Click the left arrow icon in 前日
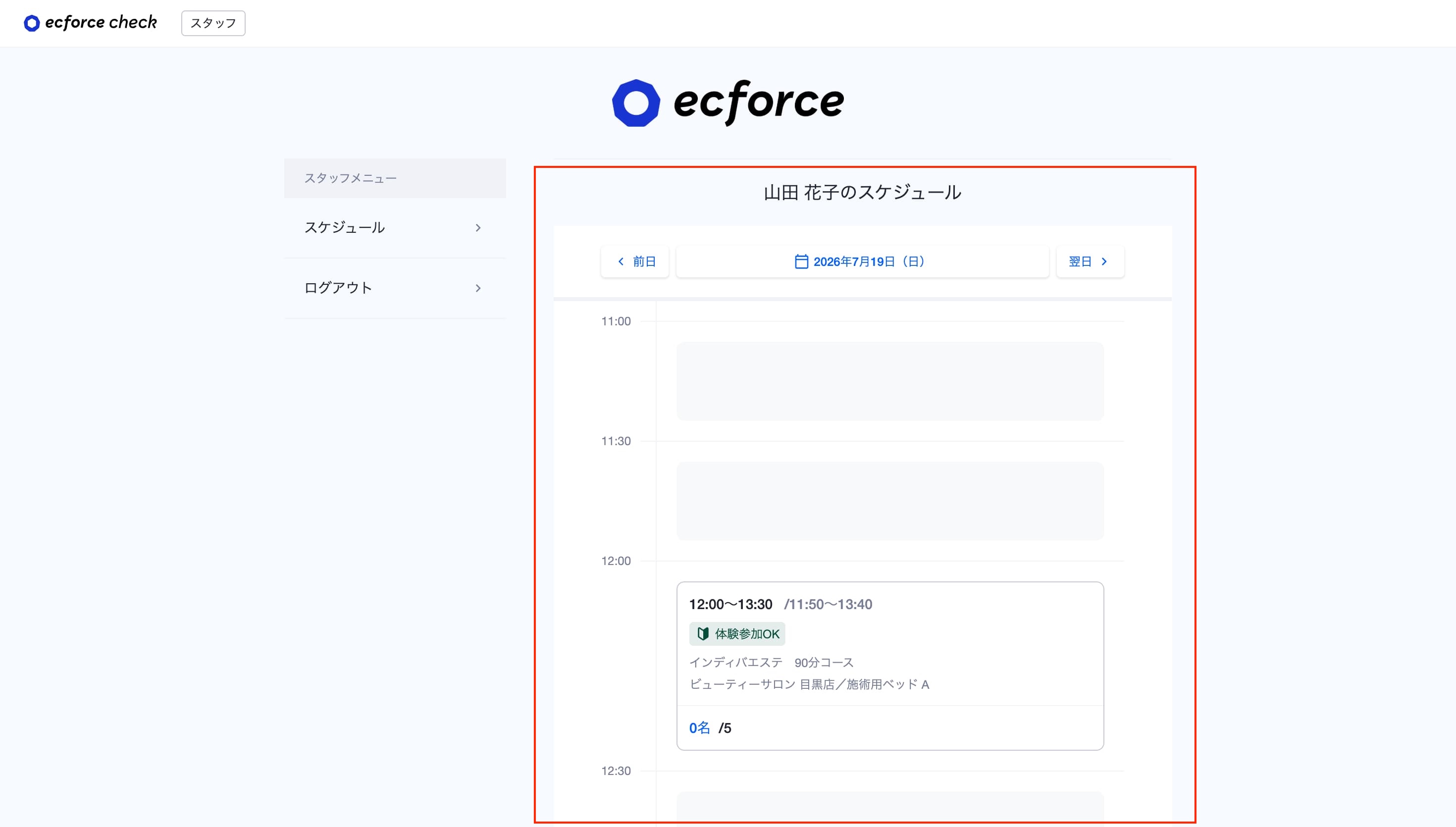 pos(621,261)
